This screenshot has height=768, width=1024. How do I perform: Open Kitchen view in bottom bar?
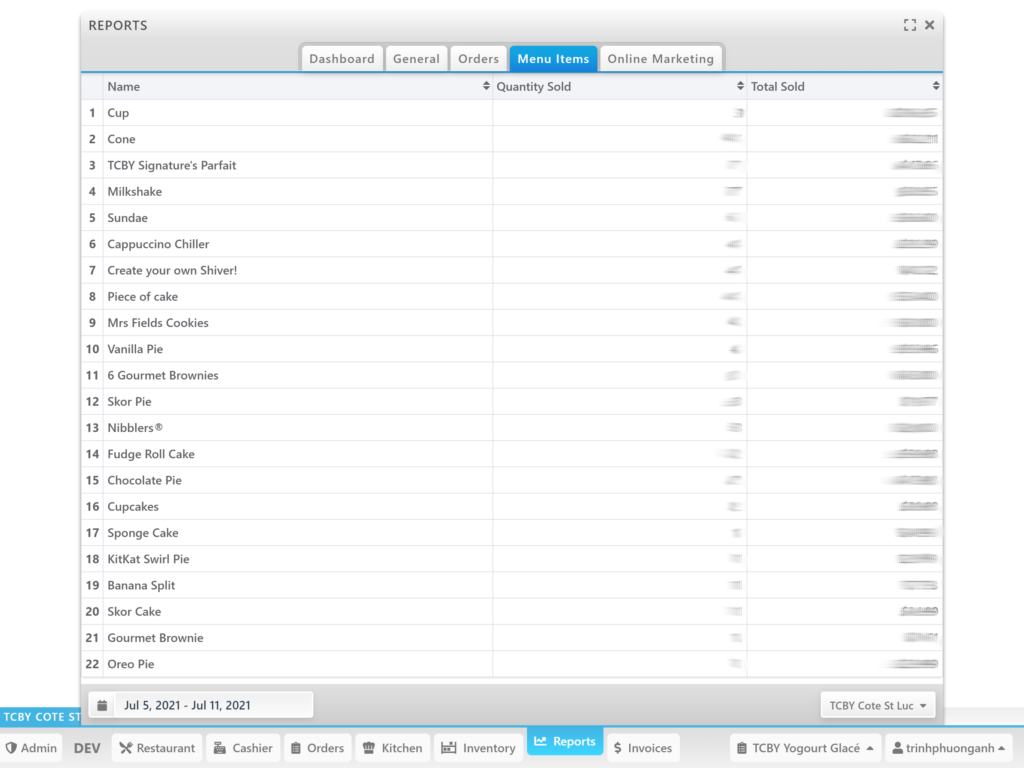[x=392, y=748]
